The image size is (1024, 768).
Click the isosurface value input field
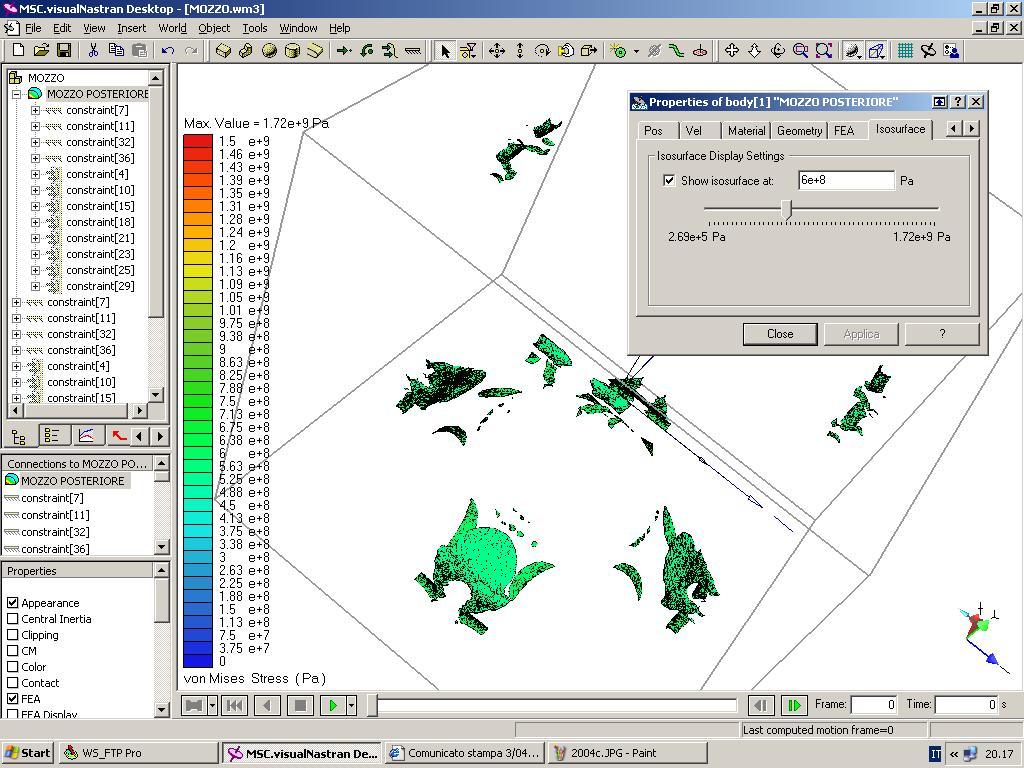pos(846,180)
